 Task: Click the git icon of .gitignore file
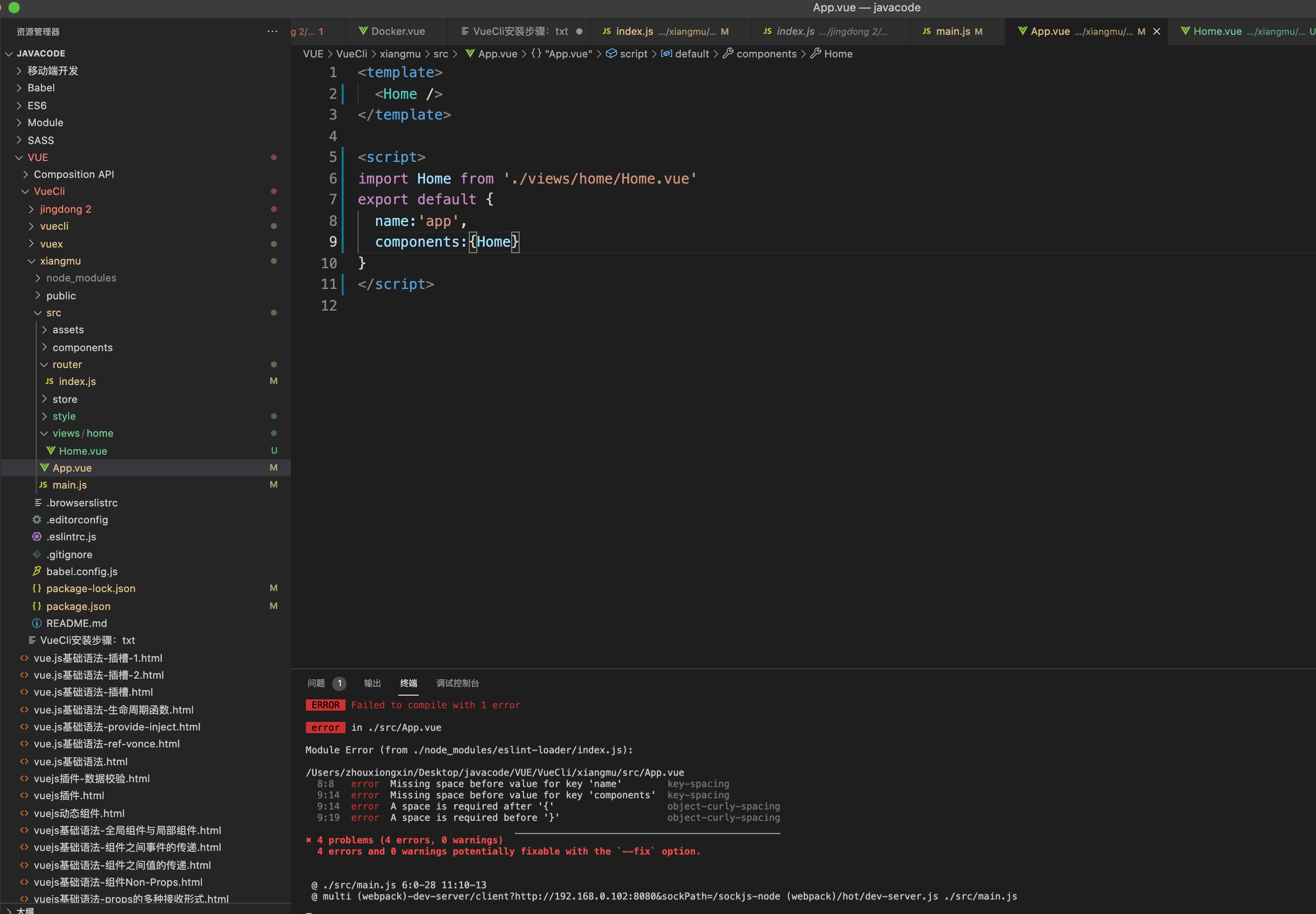[37, 554]
